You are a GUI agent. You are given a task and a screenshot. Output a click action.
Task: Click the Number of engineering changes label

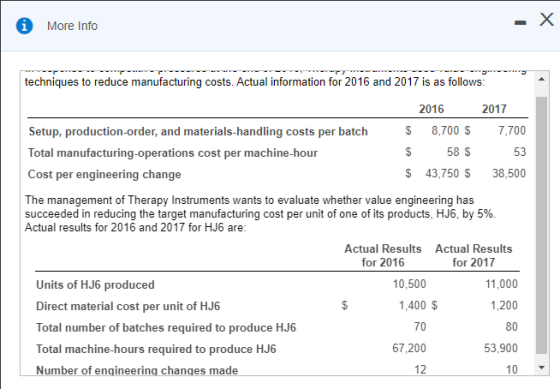click(x=137, y=370)
